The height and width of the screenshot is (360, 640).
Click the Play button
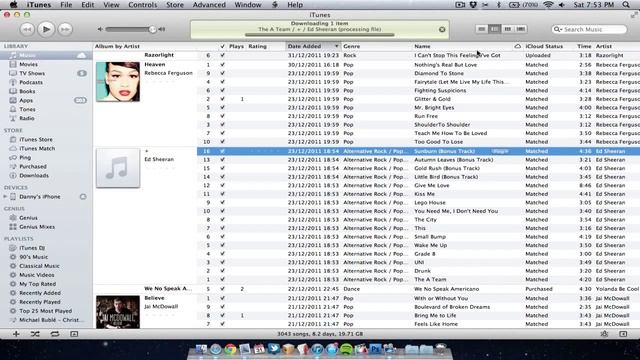pos(46,29)
